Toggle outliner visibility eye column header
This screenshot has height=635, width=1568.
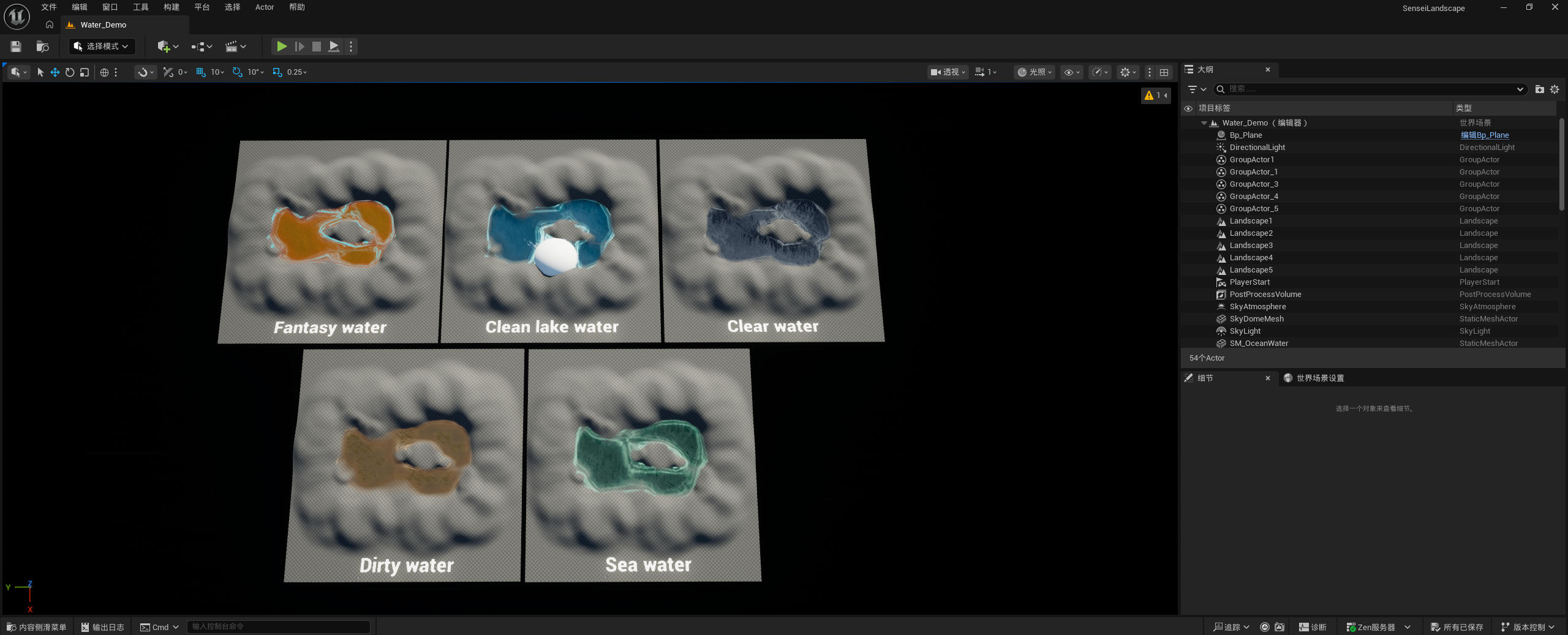click(x=1188, y=108)
